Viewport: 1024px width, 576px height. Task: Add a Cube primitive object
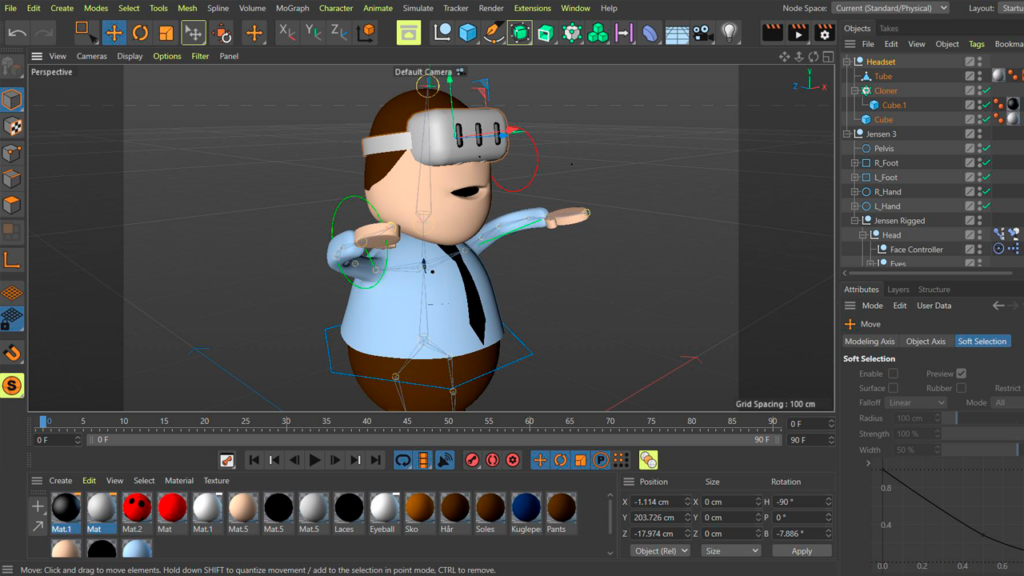tap(468, 33)
